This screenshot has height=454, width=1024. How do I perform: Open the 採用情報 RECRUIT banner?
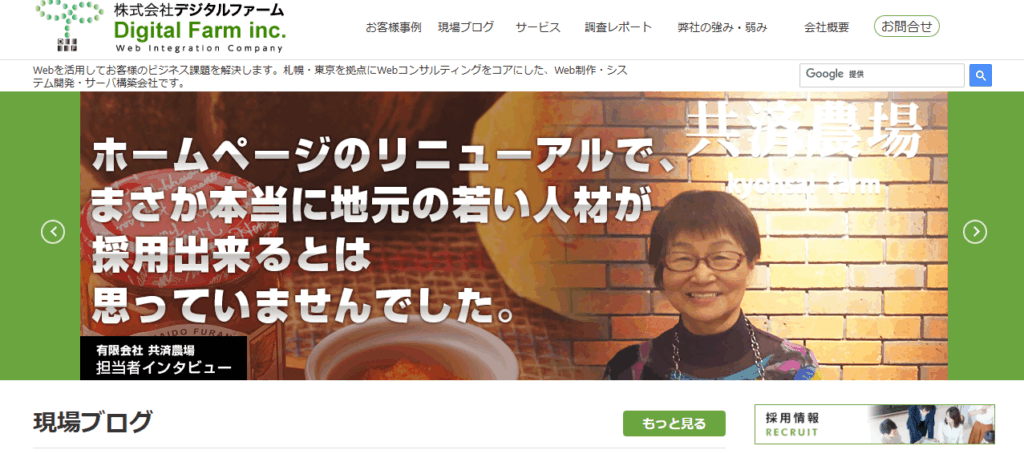(x=874, y=425)
